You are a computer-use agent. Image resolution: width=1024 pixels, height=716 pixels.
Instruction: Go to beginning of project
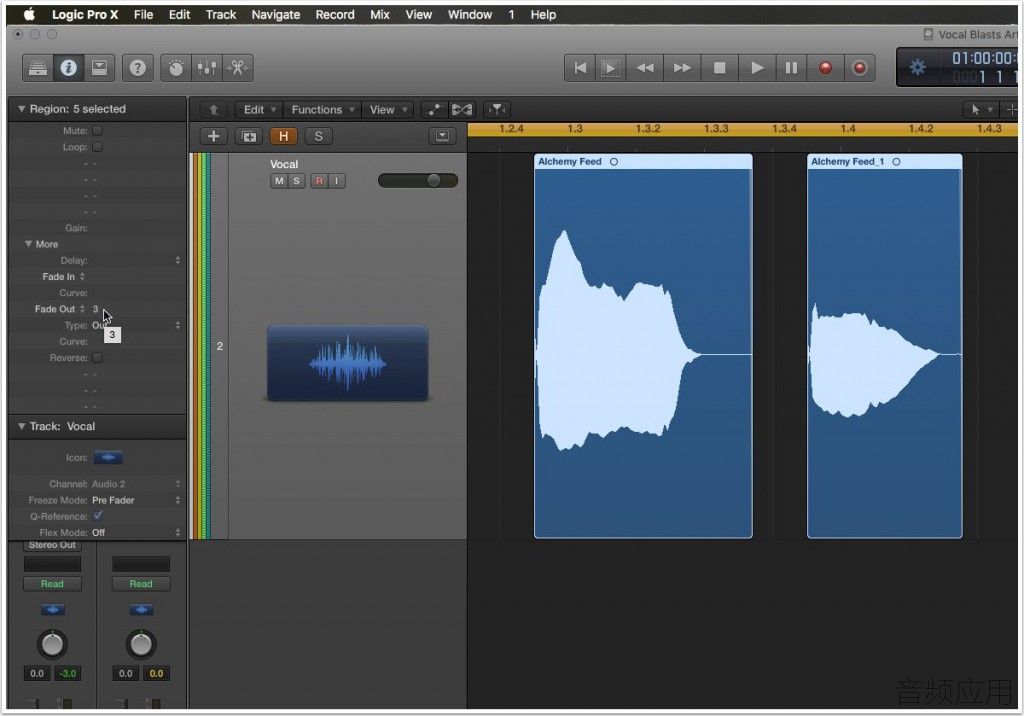[x=580, y=68]
